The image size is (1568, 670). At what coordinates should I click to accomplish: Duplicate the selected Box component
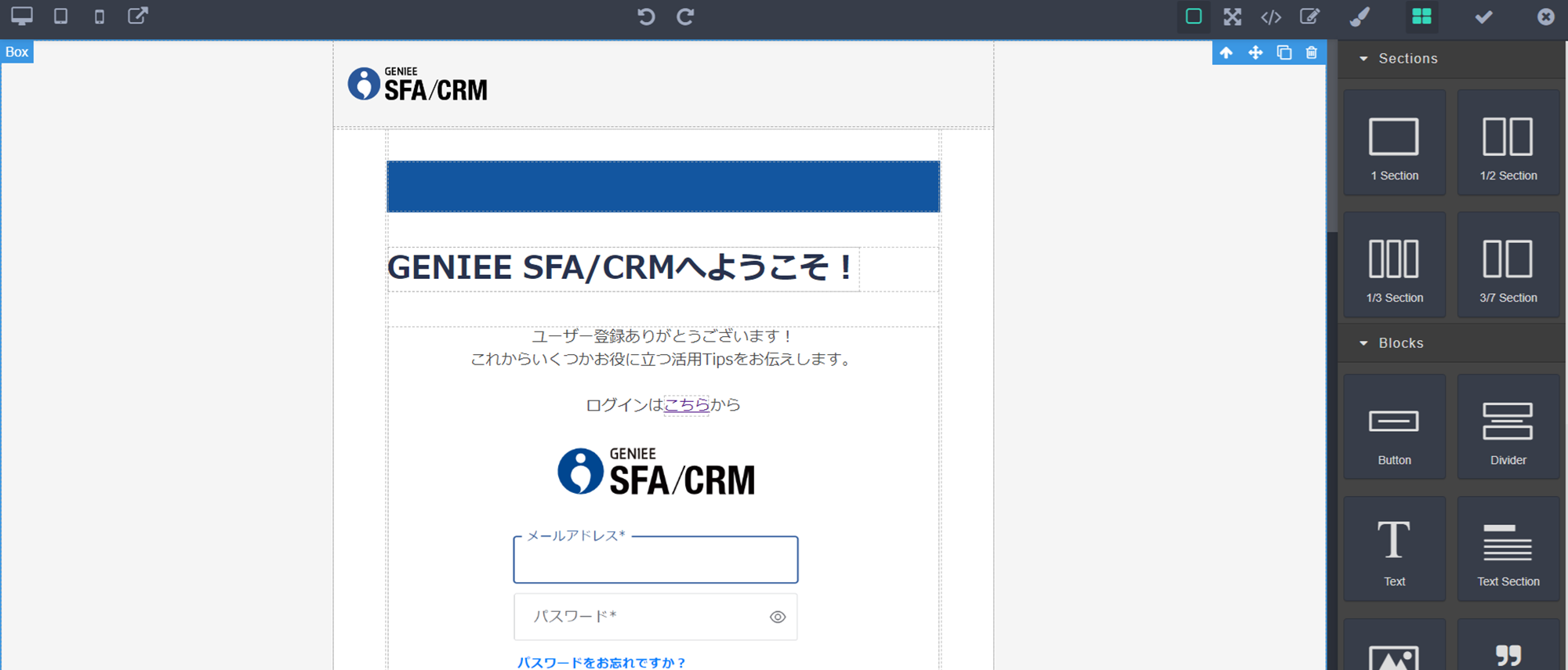[x=1284, y=53]
